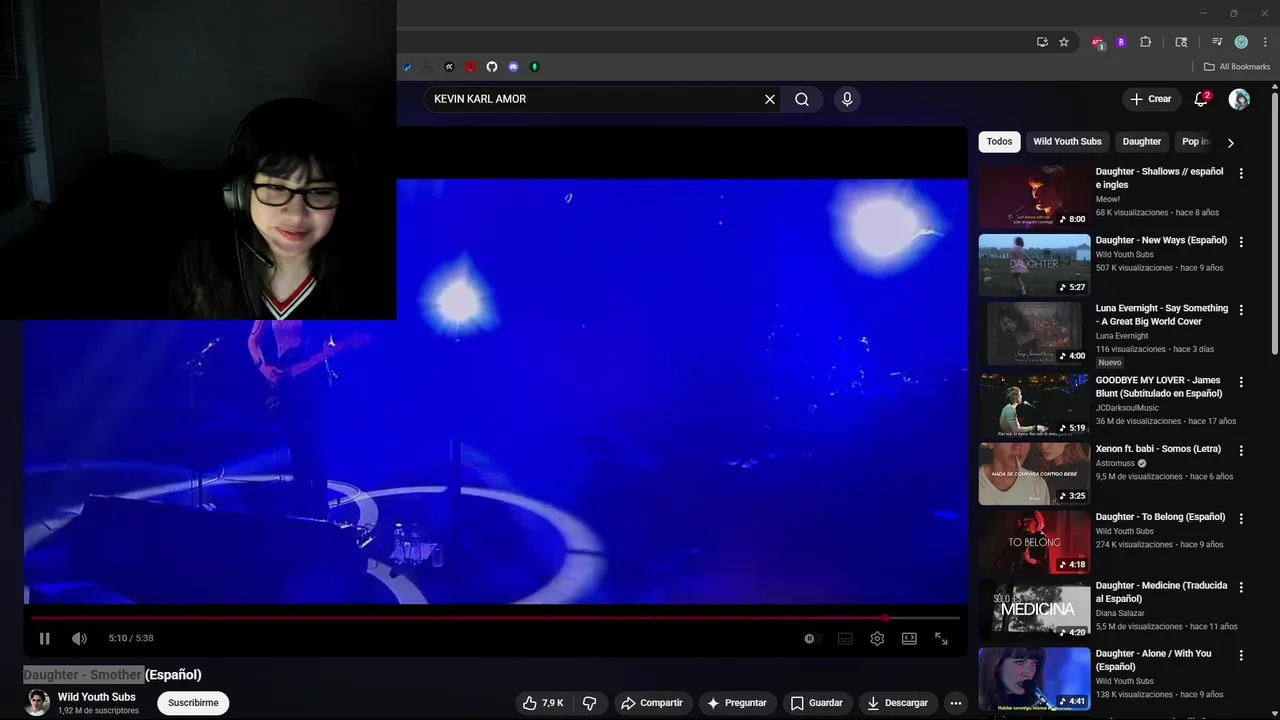This screenshot has height=720, width=1280.
Task: Open the GitHub bookmark icon
Action: pyautogui.click(x=492, y=67)
